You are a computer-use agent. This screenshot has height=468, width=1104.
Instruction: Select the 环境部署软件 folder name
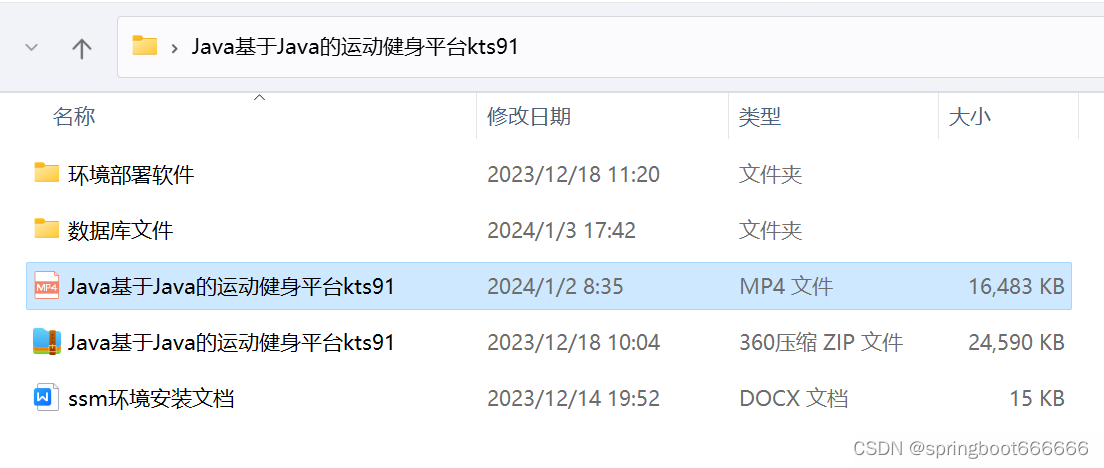click(131, 174)
